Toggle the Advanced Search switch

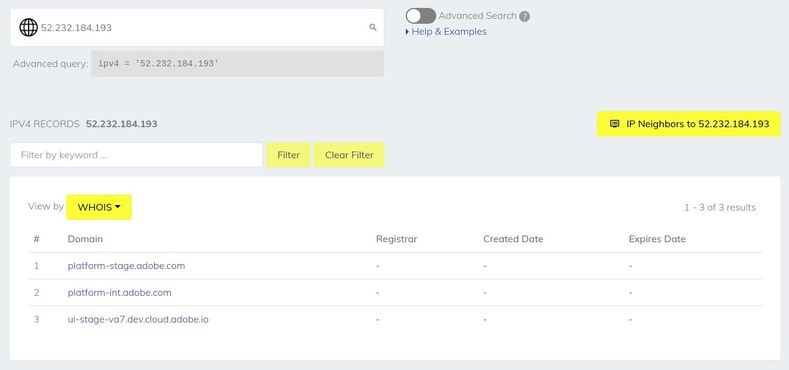(x=421, y=16)
